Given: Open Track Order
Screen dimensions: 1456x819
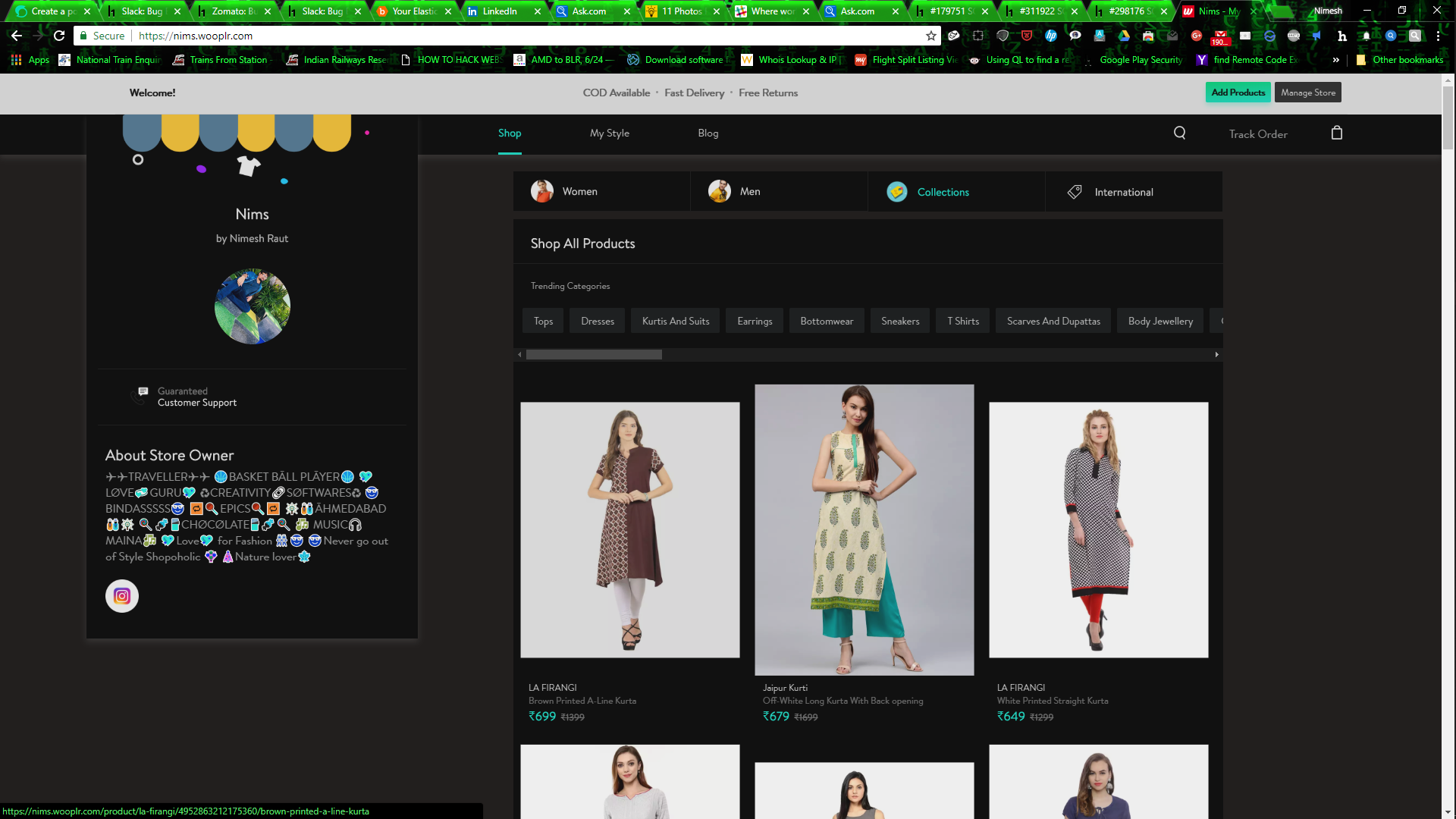Looking at the screenshot, I should (1258, 133).
